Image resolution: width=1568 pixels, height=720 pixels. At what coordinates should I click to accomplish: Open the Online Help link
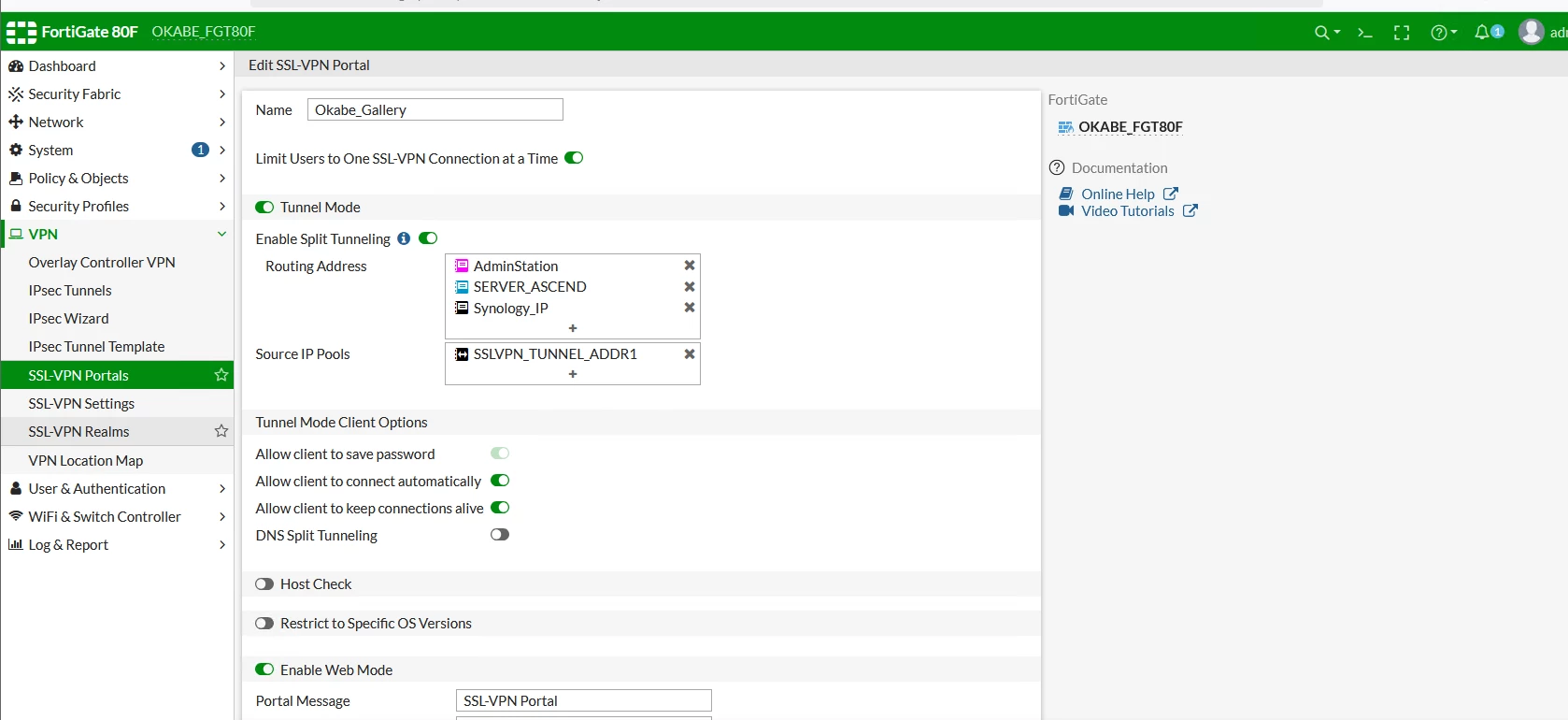1119,194
